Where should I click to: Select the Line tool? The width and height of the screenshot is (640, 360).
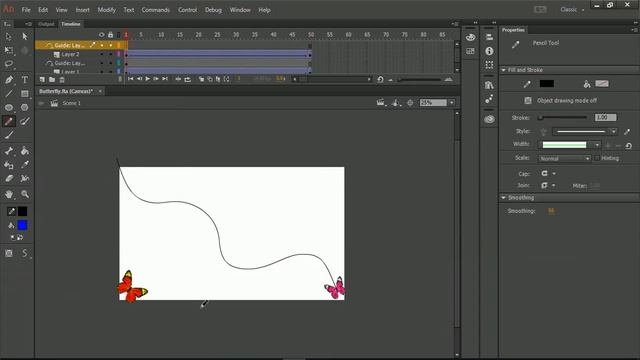click(9, 93)
